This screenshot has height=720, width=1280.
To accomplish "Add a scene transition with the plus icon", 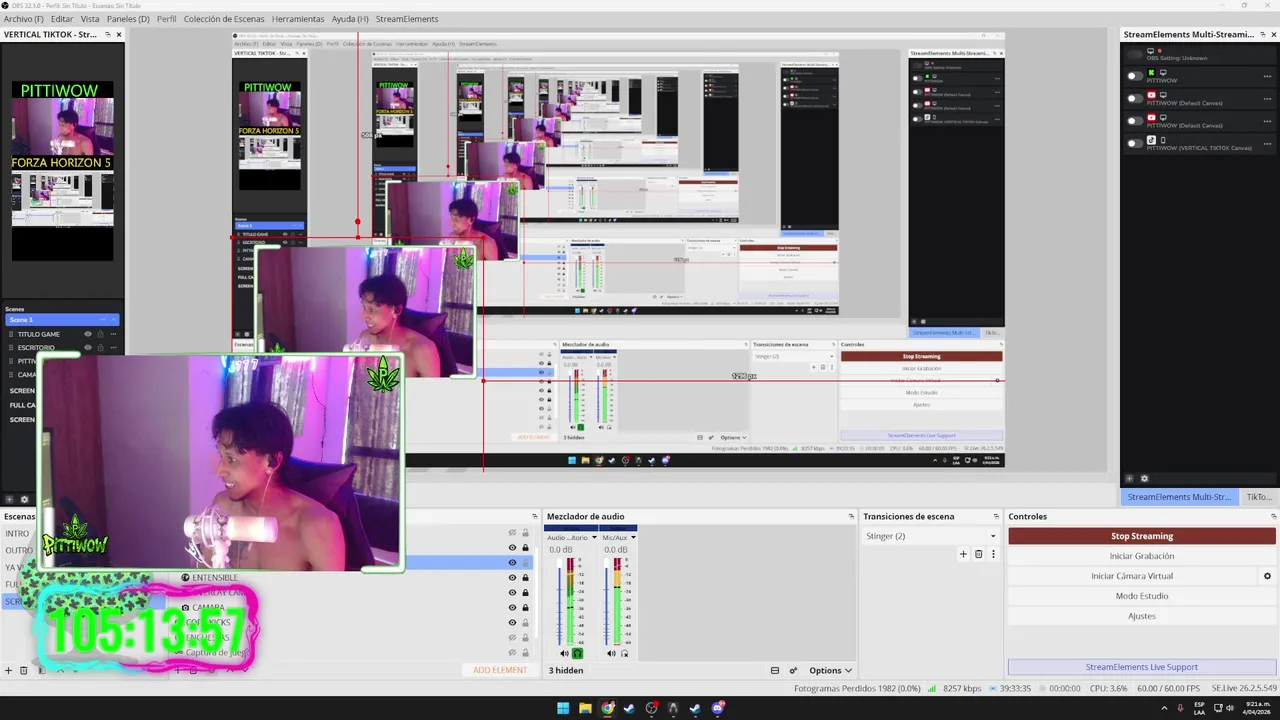I will pos(964,554).
